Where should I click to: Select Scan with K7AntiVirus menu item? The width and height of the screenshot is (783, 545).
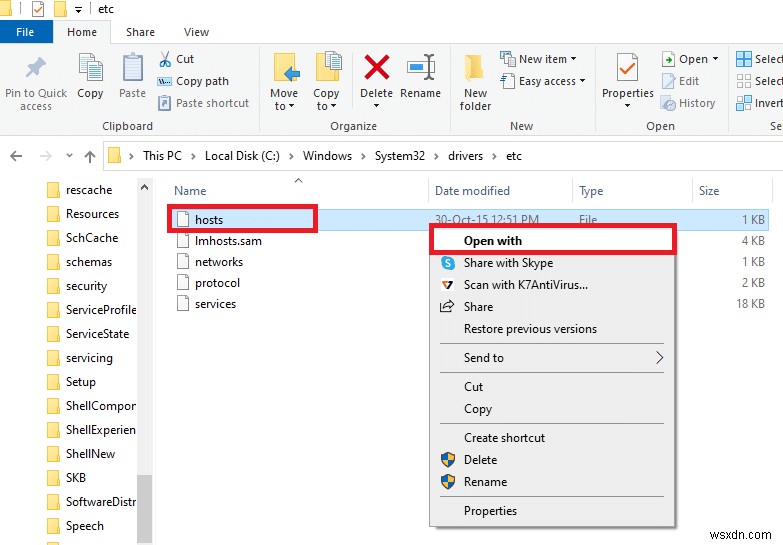pos(553,285)
